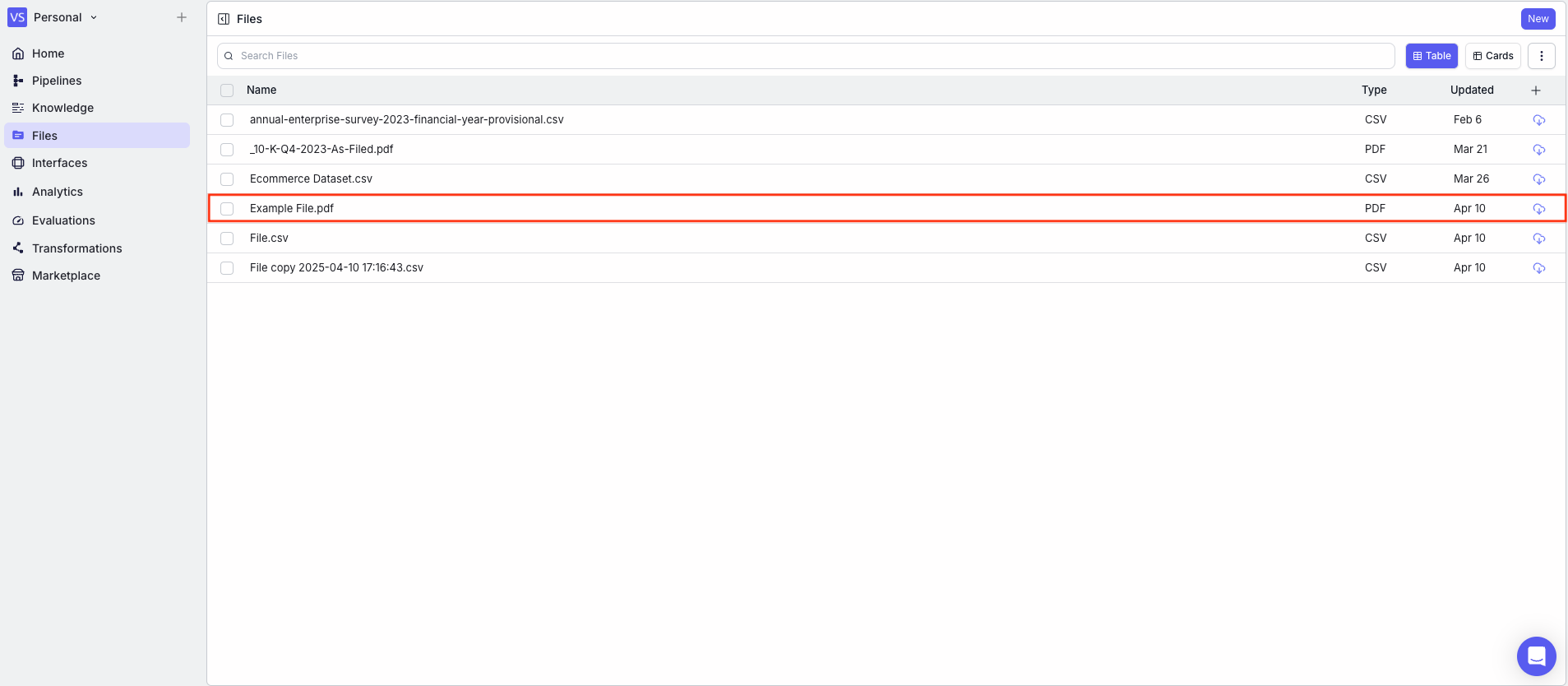Screen dimensions: 1568x686
Task: Download the File copy csv
Action: click(x=1539, y=268)
